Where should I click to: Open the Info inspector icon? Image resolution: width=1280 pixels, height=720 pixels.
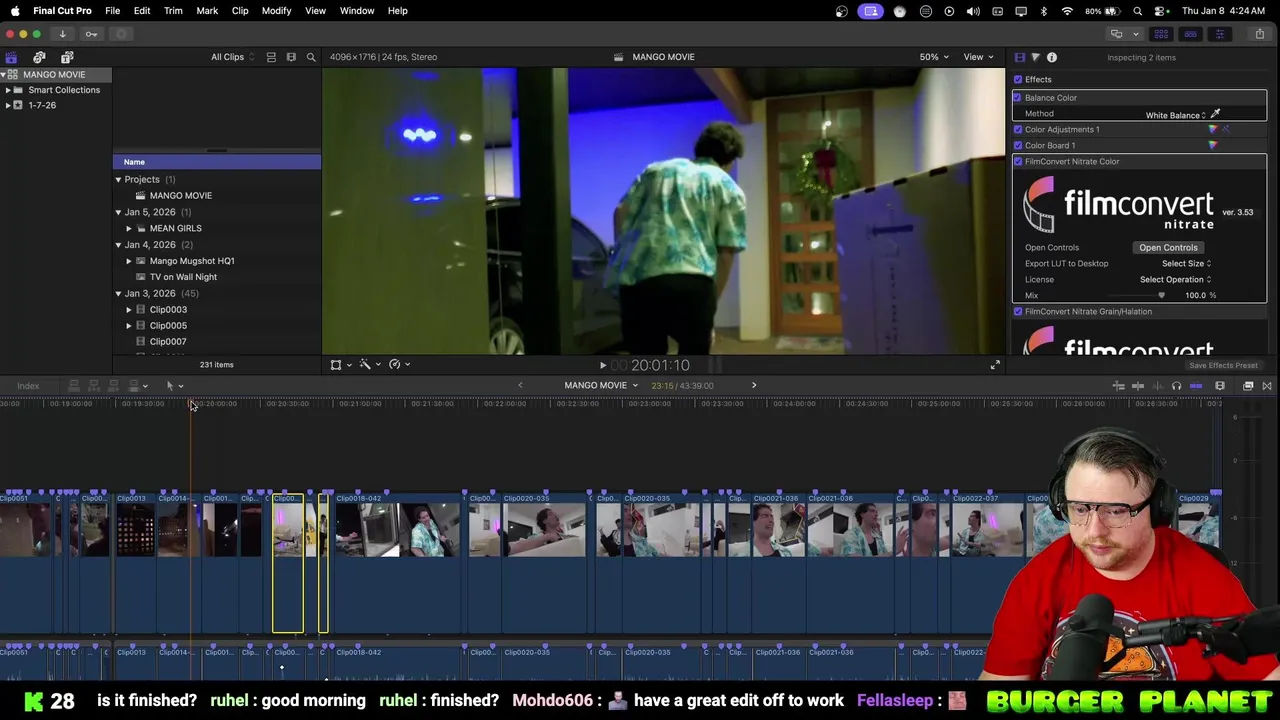tap(1052, 57)
